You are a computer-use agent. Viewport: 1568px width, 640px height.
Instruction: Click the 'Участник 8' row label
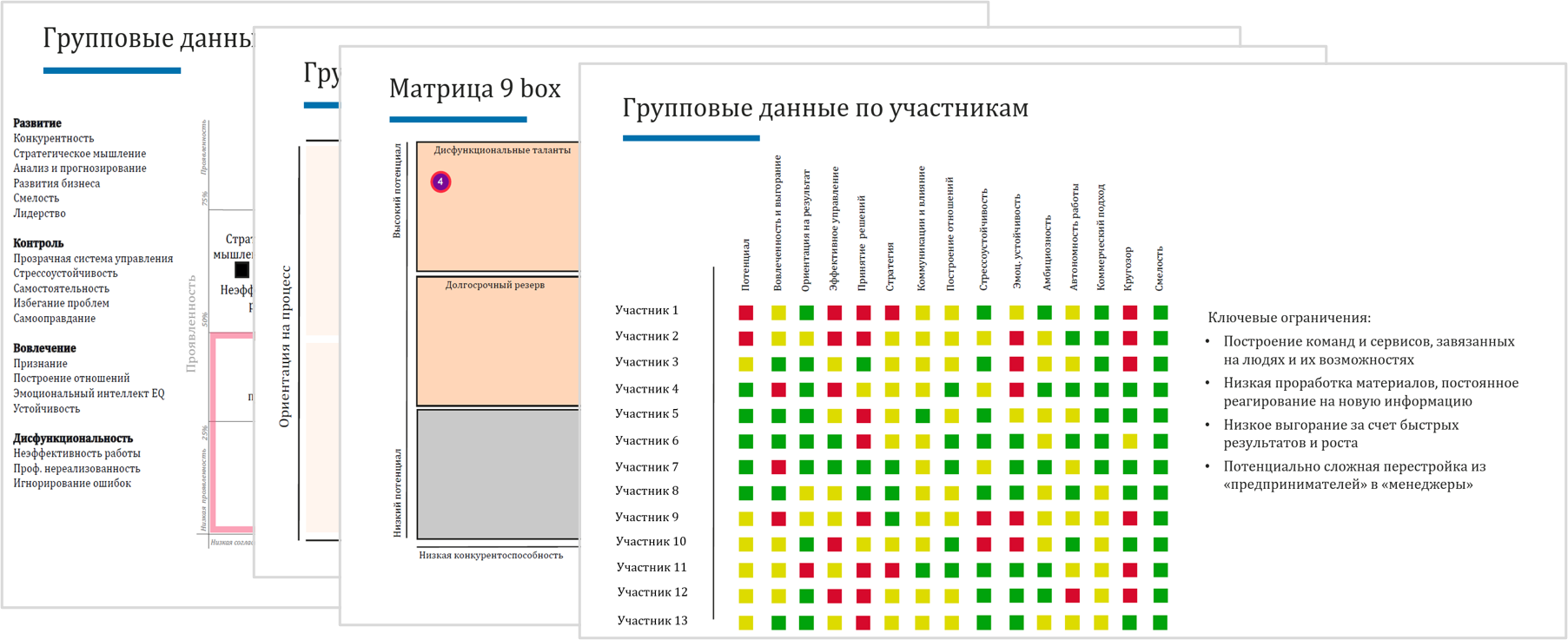(646, 491)
